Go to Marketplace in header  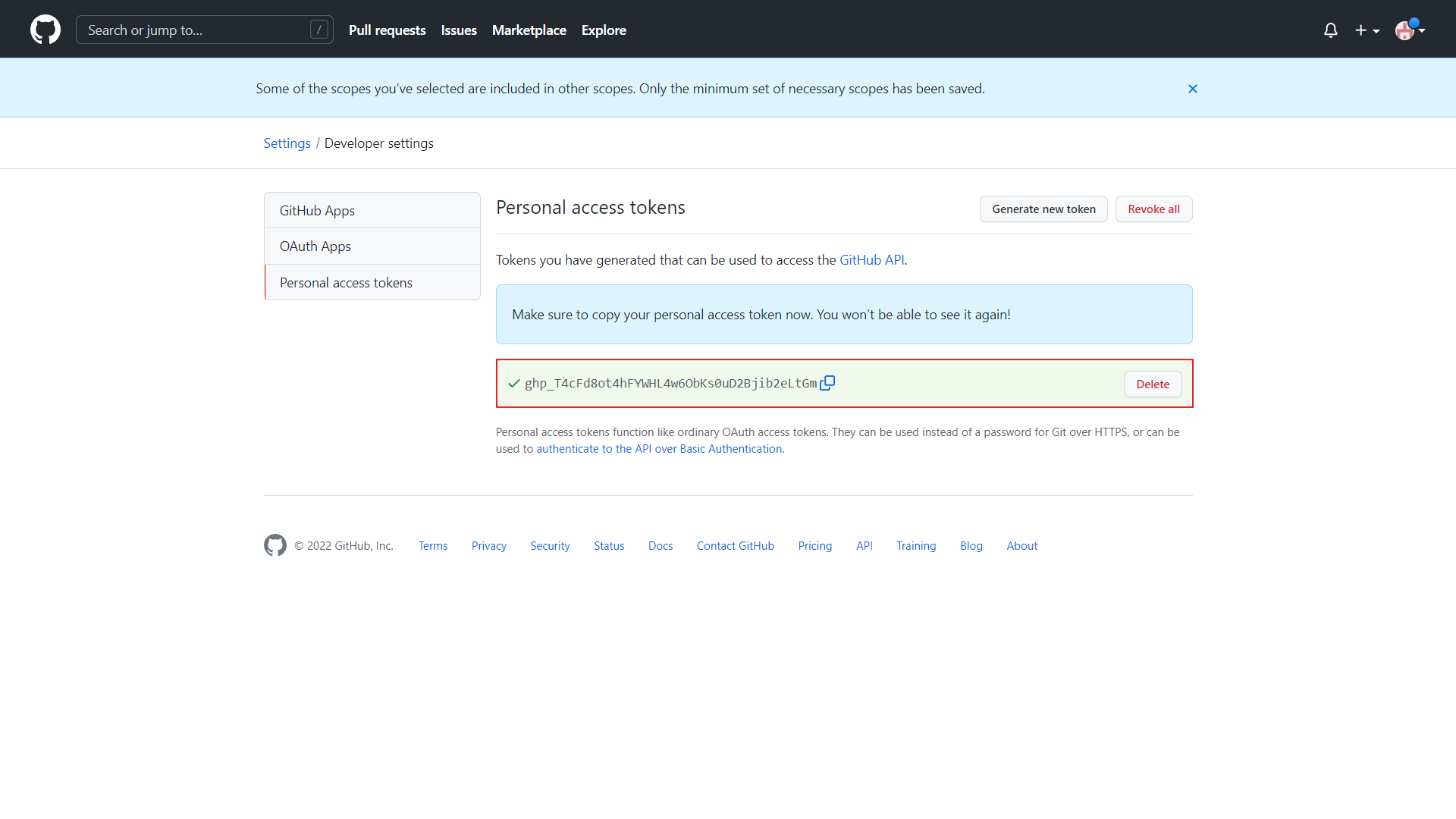(x=529, y=30)
